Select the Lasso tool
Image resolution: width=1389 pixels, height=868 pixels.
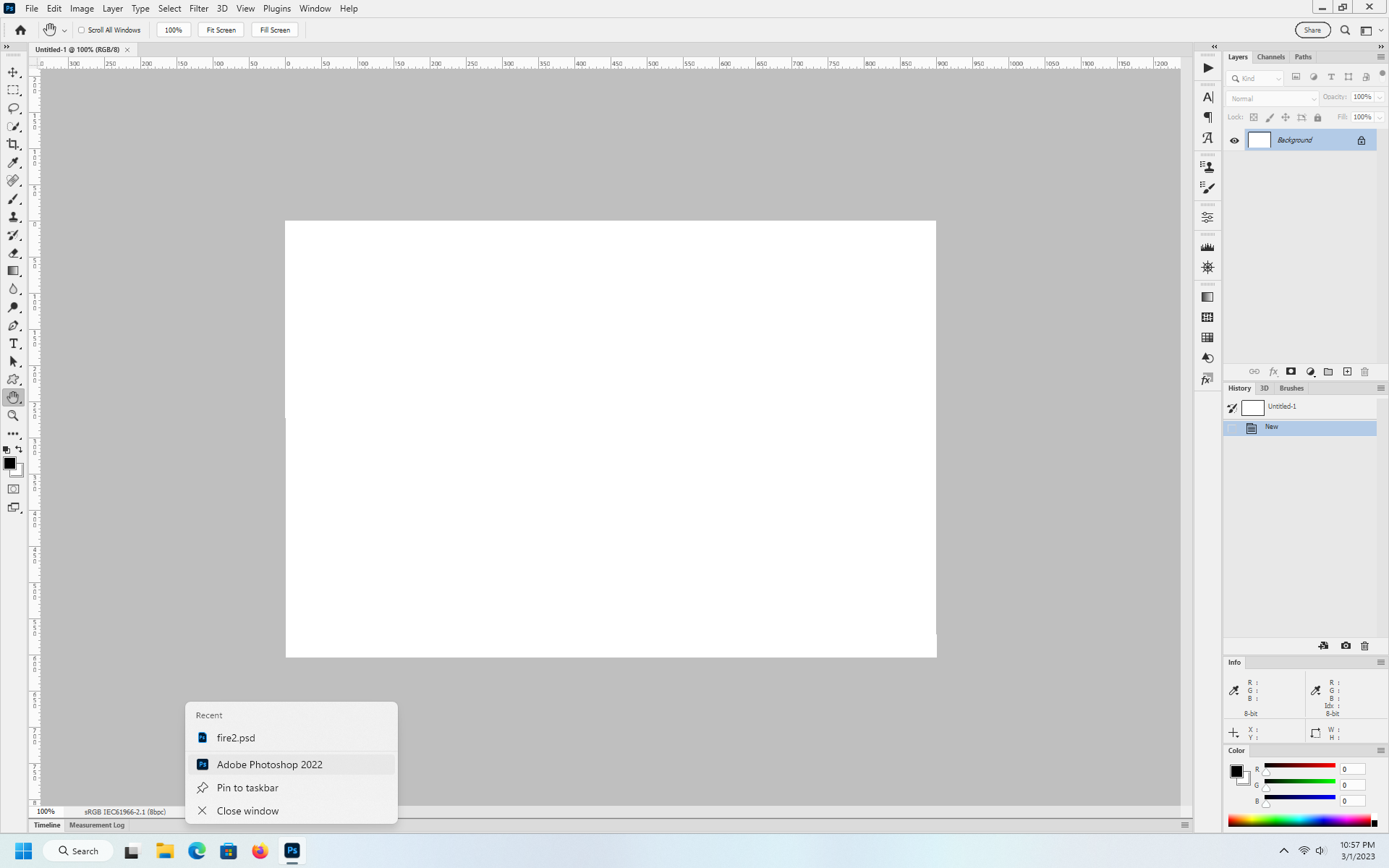pos(13,108)
